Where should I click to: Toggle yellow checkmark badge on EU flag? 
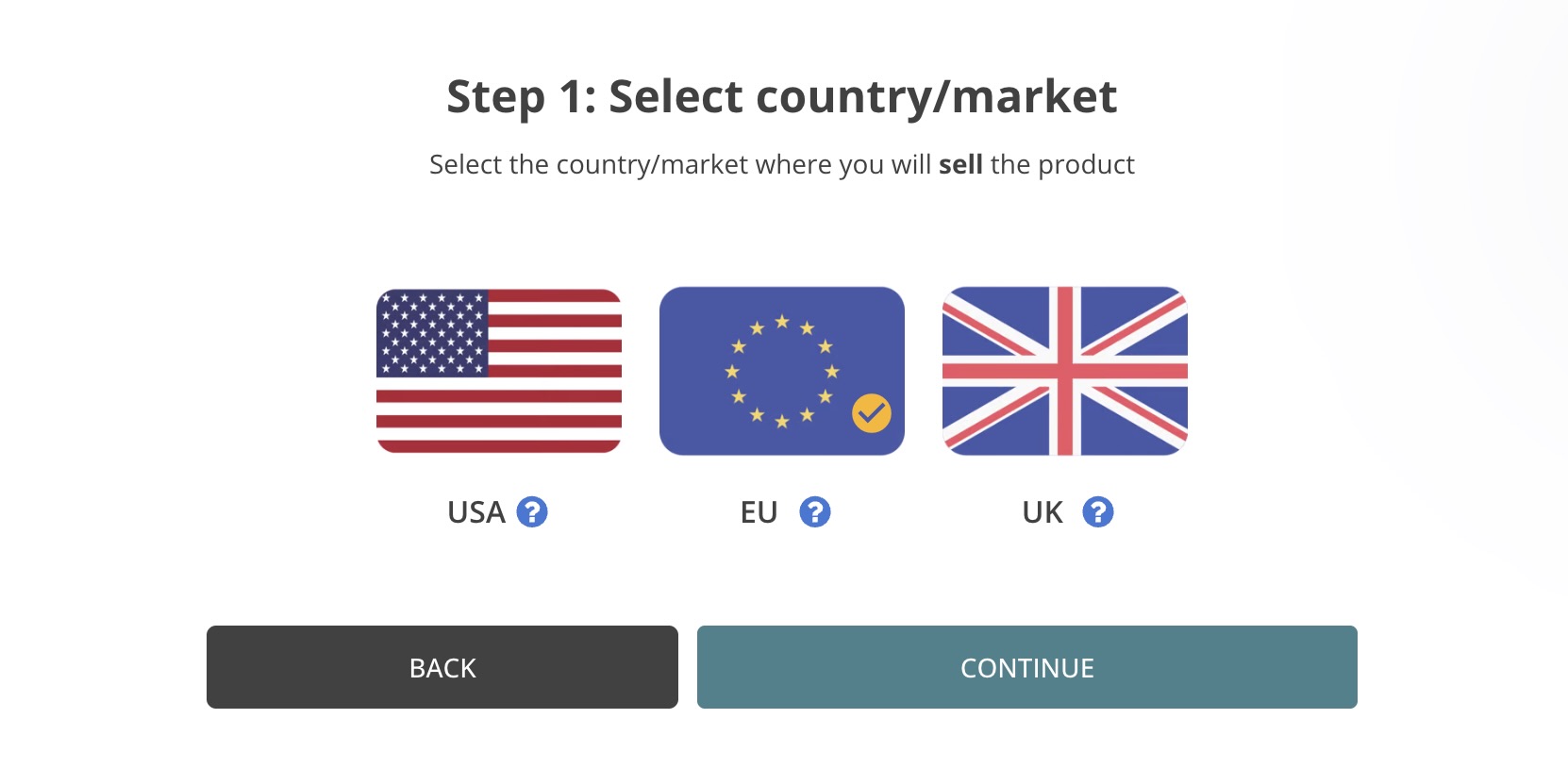(x=872, y=413)
